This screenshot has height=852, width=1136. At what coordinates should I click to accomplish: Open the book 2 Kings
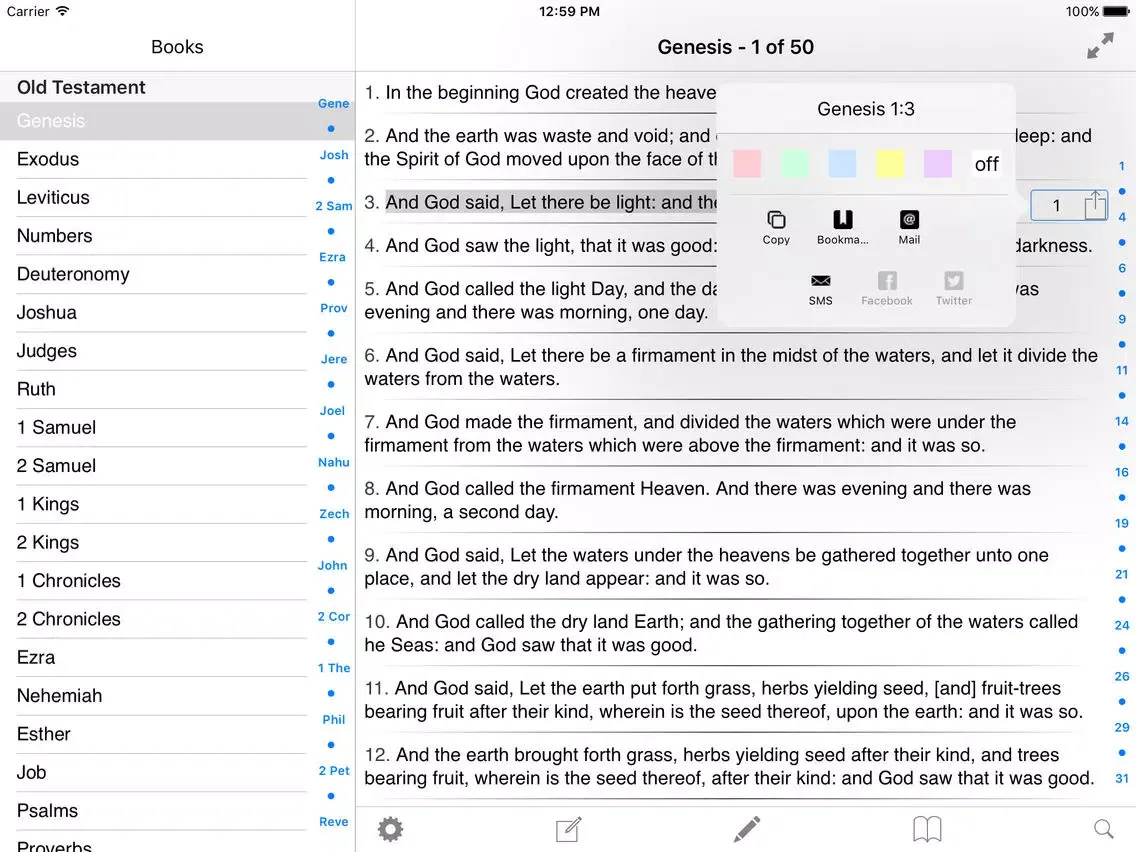154,543
